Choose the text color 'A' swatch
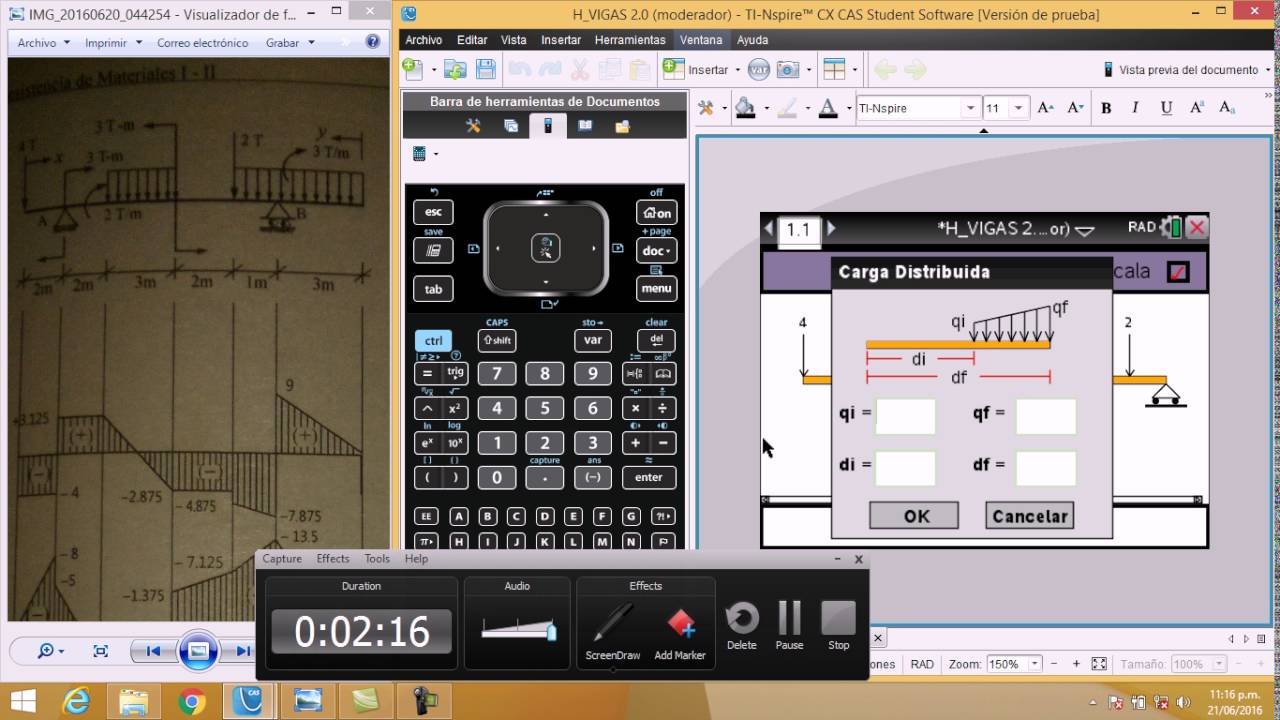The height and width of the screenshot is (720, 1280). click(827, 108)
